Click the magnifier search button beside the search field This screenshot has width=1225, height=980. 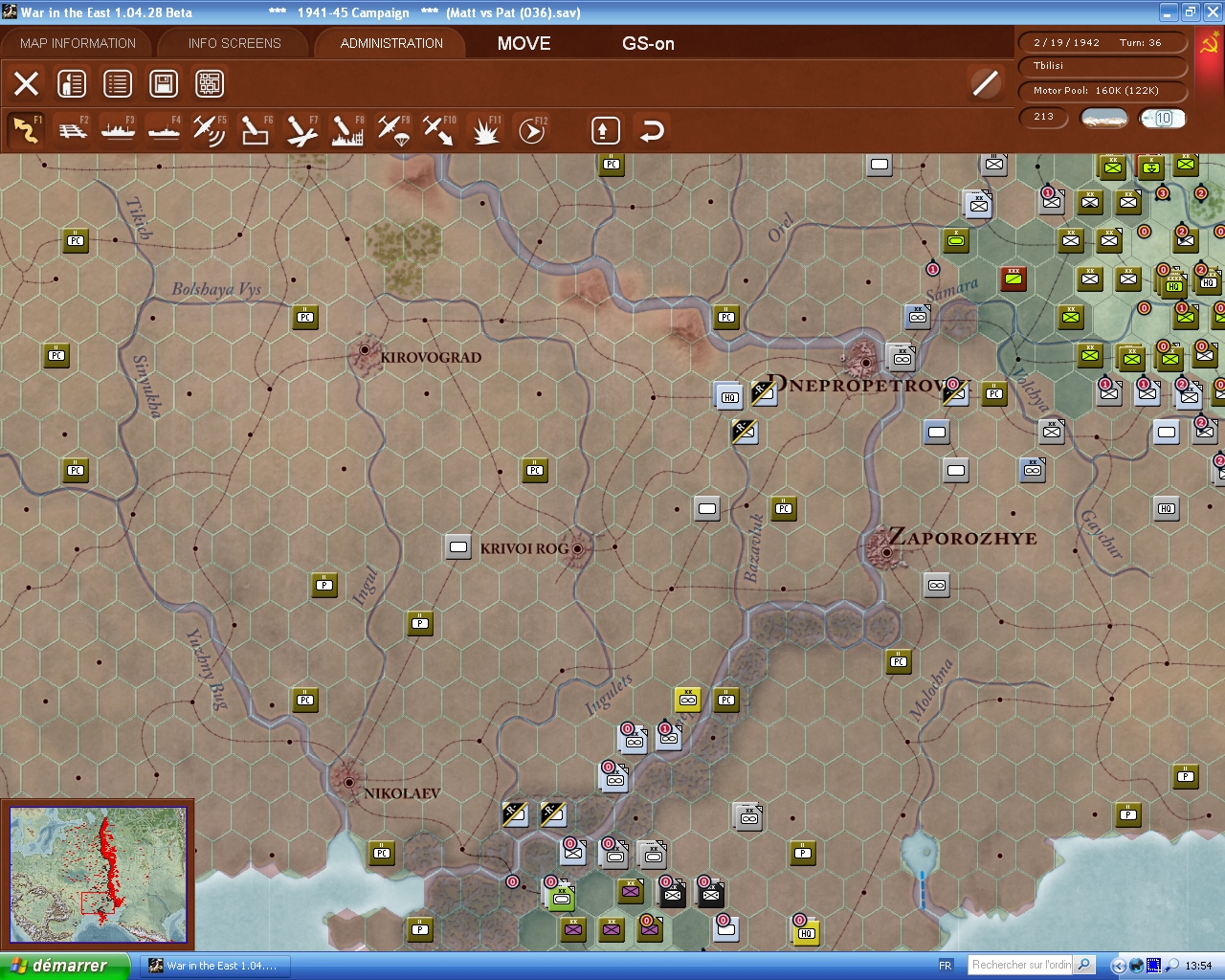(1084, 965)
